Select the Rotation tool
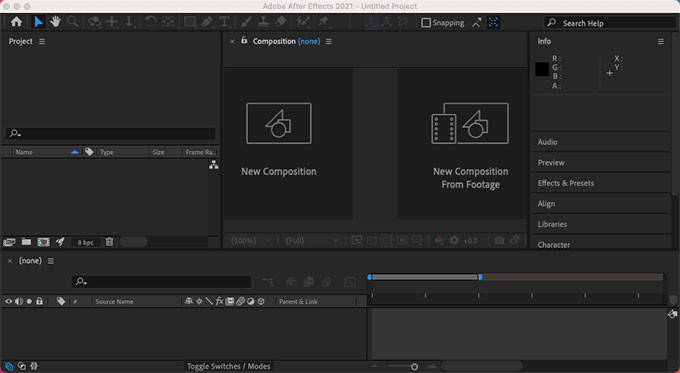 [150, 22]
